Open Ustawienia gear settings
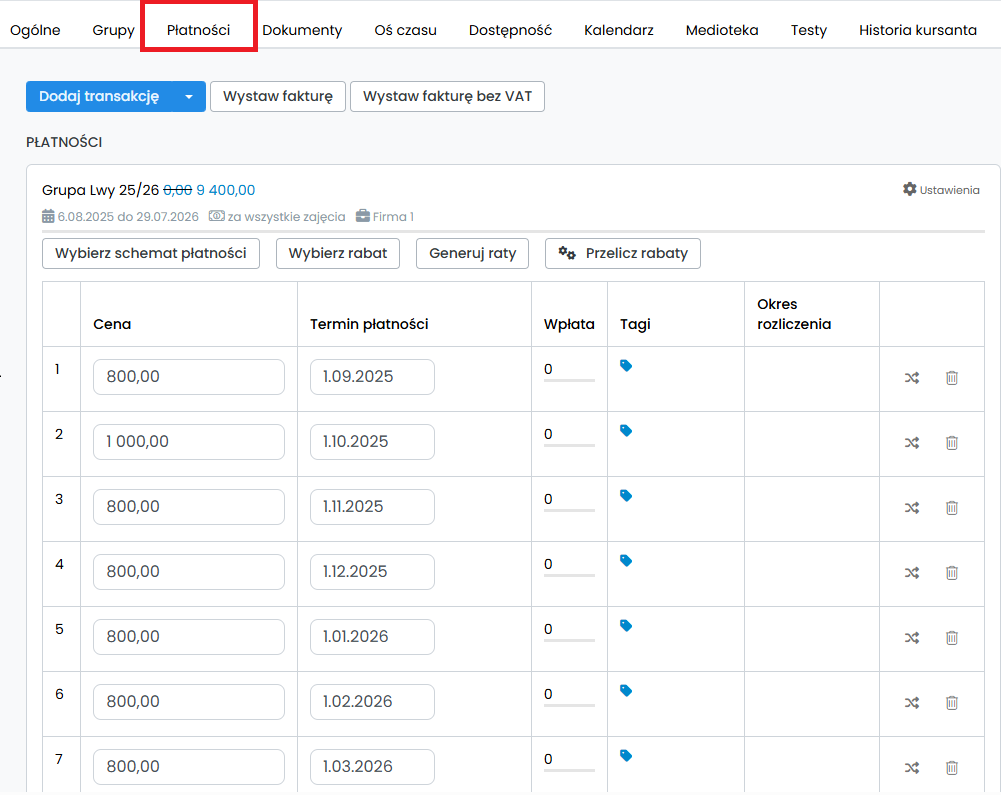This screenshot has width=1001, height=795. point(941,189)
